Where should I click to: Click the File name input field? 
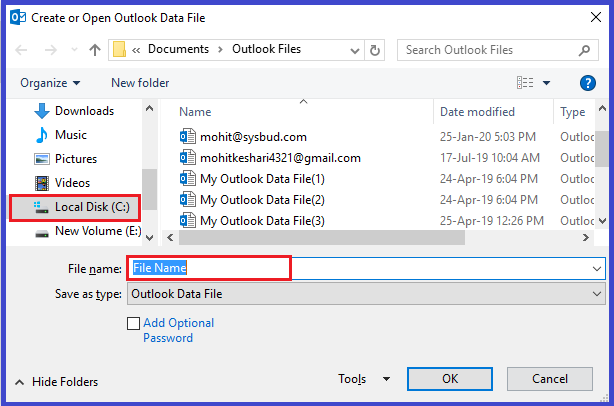click(366, 269)
